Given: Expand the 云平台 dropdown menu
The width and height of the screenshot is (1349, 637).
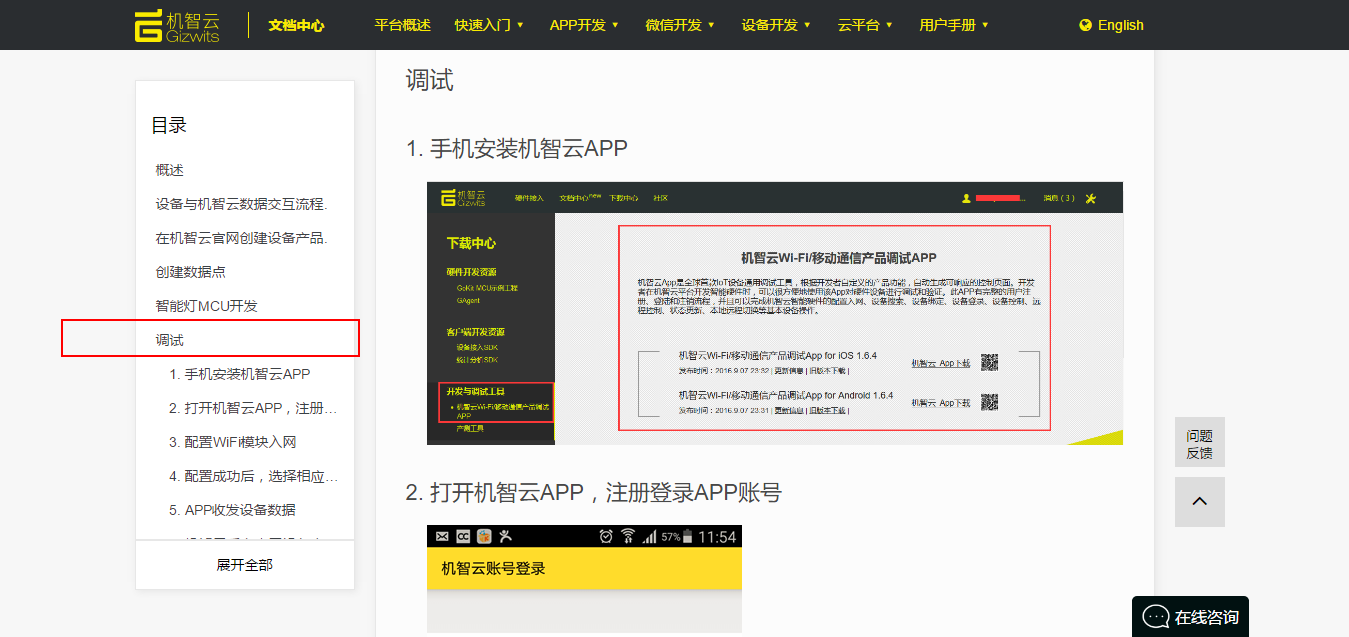Looking at the screenshot, I should 865,25.
